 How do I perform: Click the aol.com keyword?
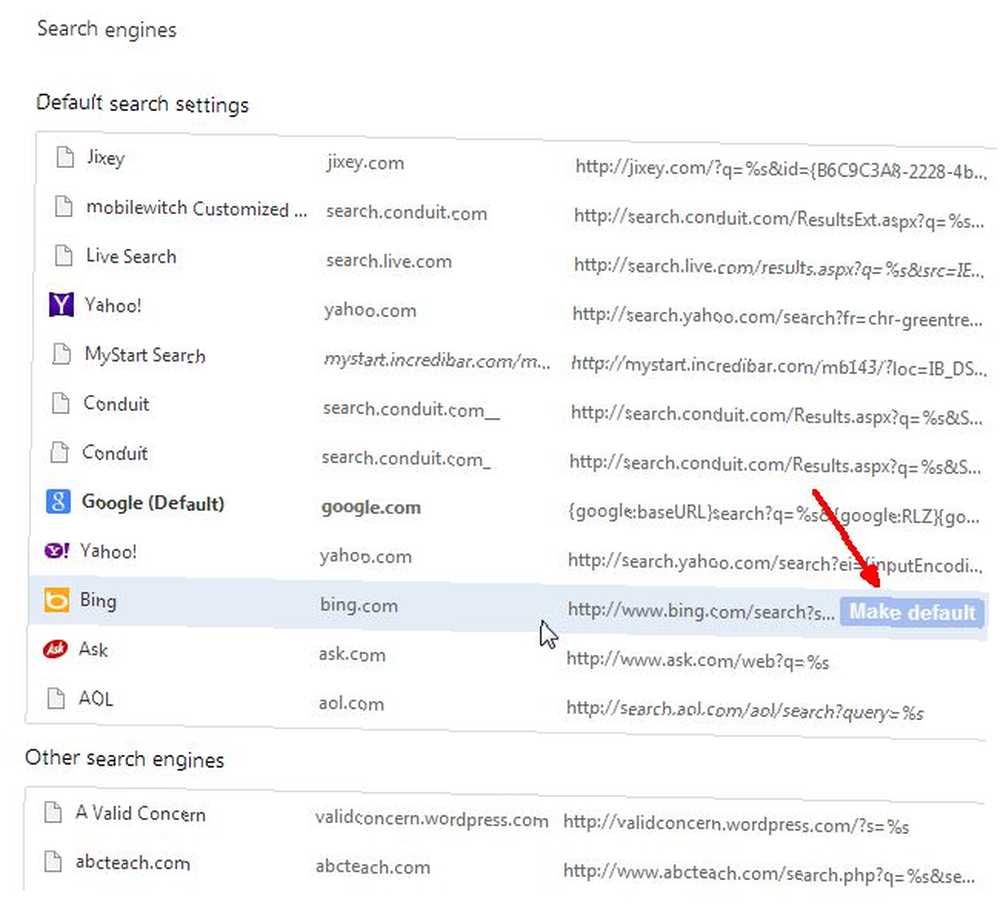pyautogui.click(x=351, y=704)
